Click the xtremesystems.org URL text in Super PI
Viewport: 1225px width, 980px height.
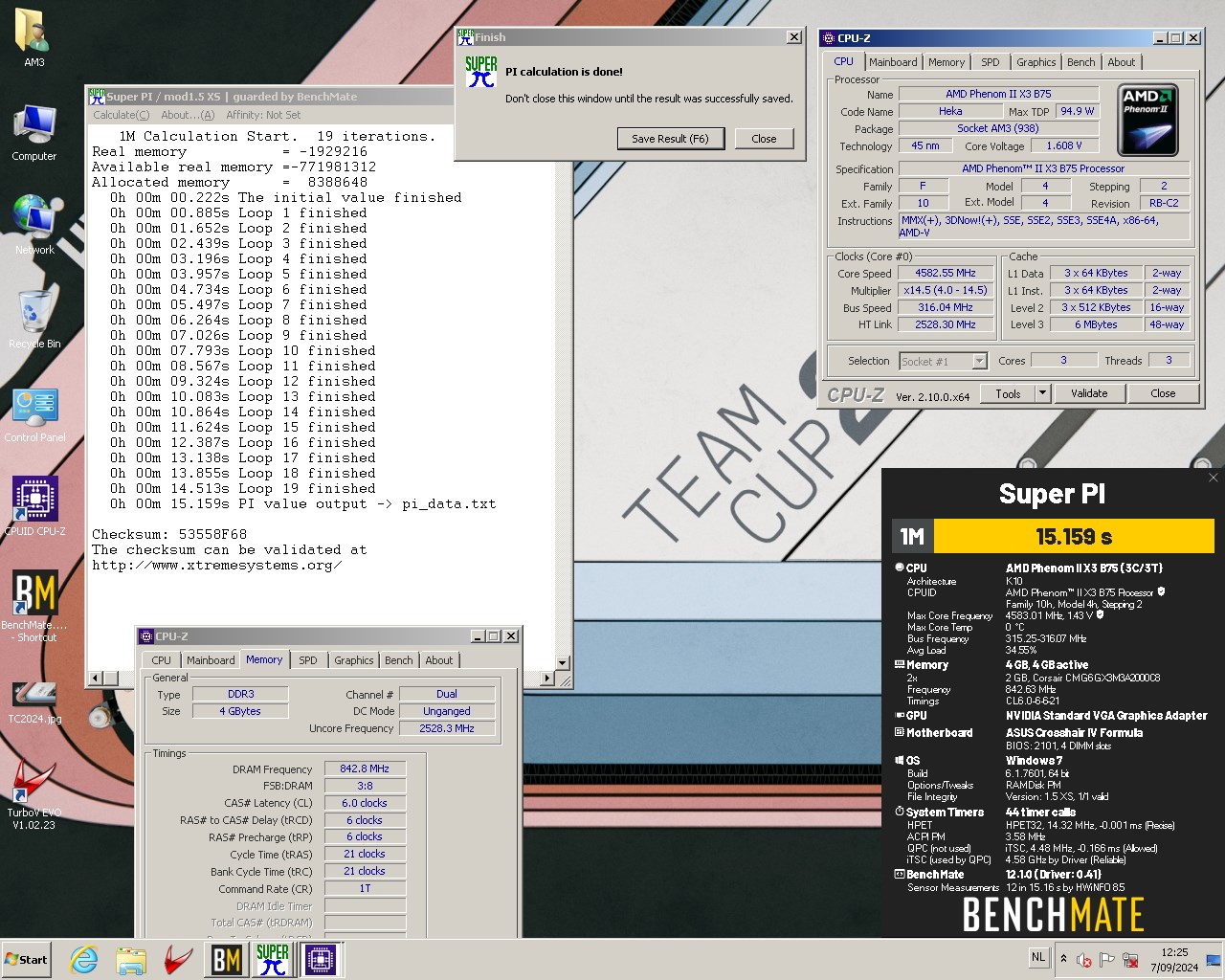coord(217,565)
